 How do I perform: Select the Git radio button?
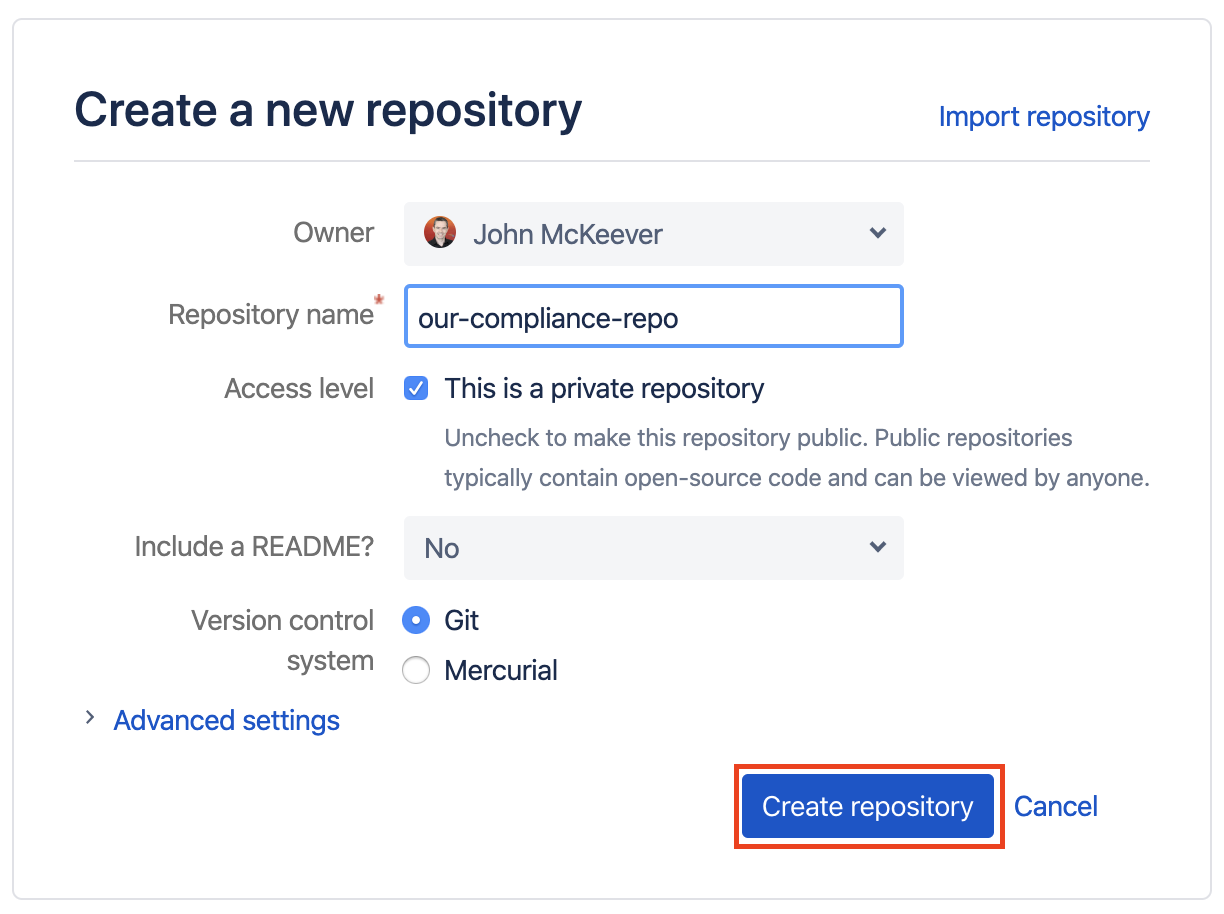(416, 620)
